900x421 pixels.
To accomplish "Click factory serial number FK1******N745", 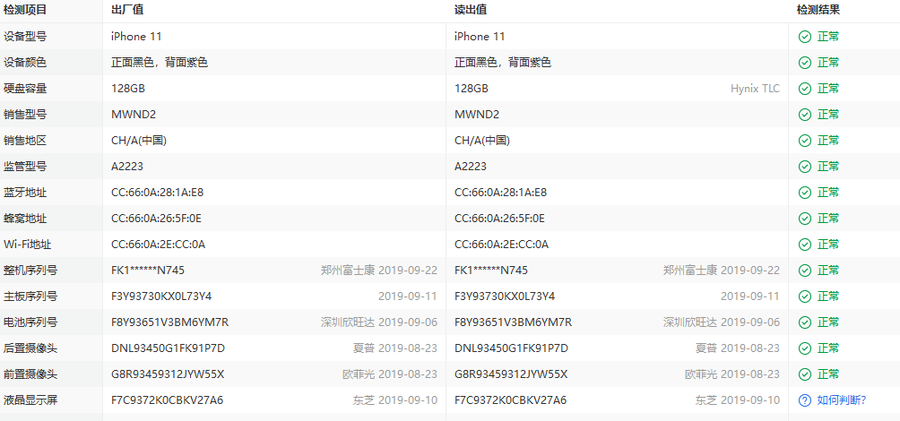I will pyautogui.click(x=148, y=271).
